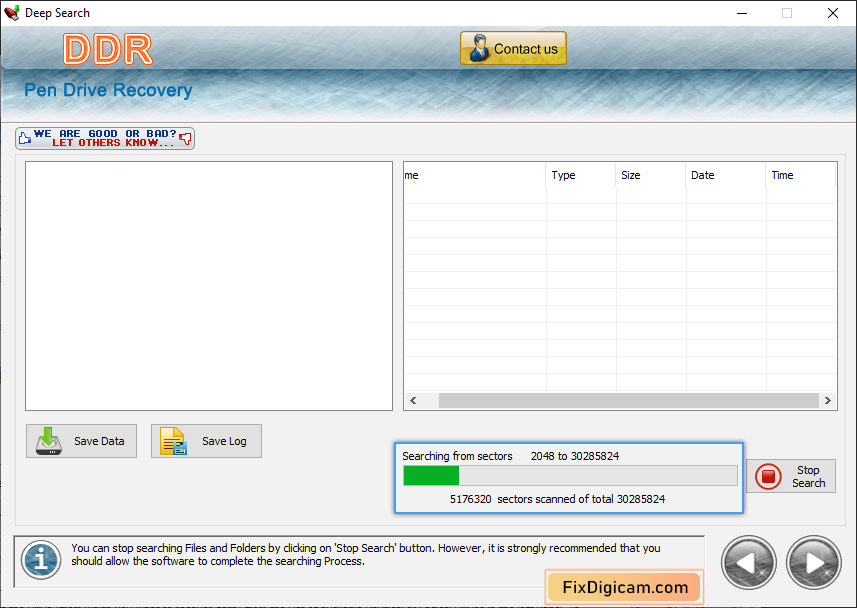Click the horizontal scrollbar thumb in file list
857x608 pixels.
(x=629, y=400)
